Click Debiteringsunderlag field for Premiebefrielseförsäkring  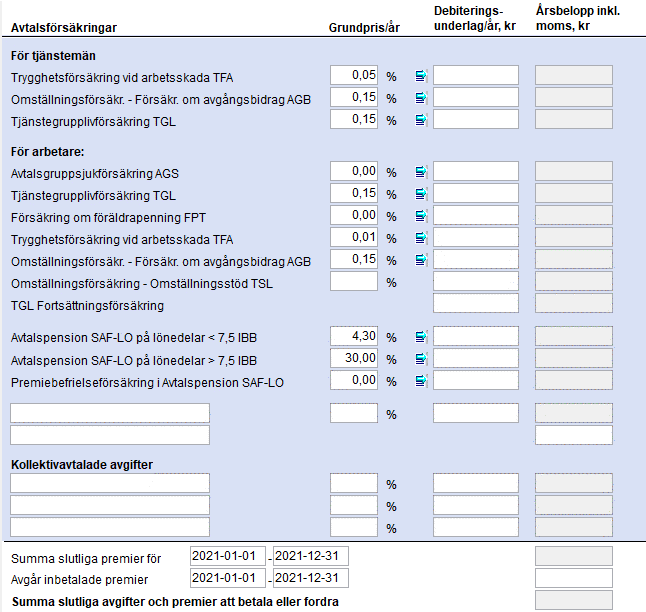click(x=476, y=380)
